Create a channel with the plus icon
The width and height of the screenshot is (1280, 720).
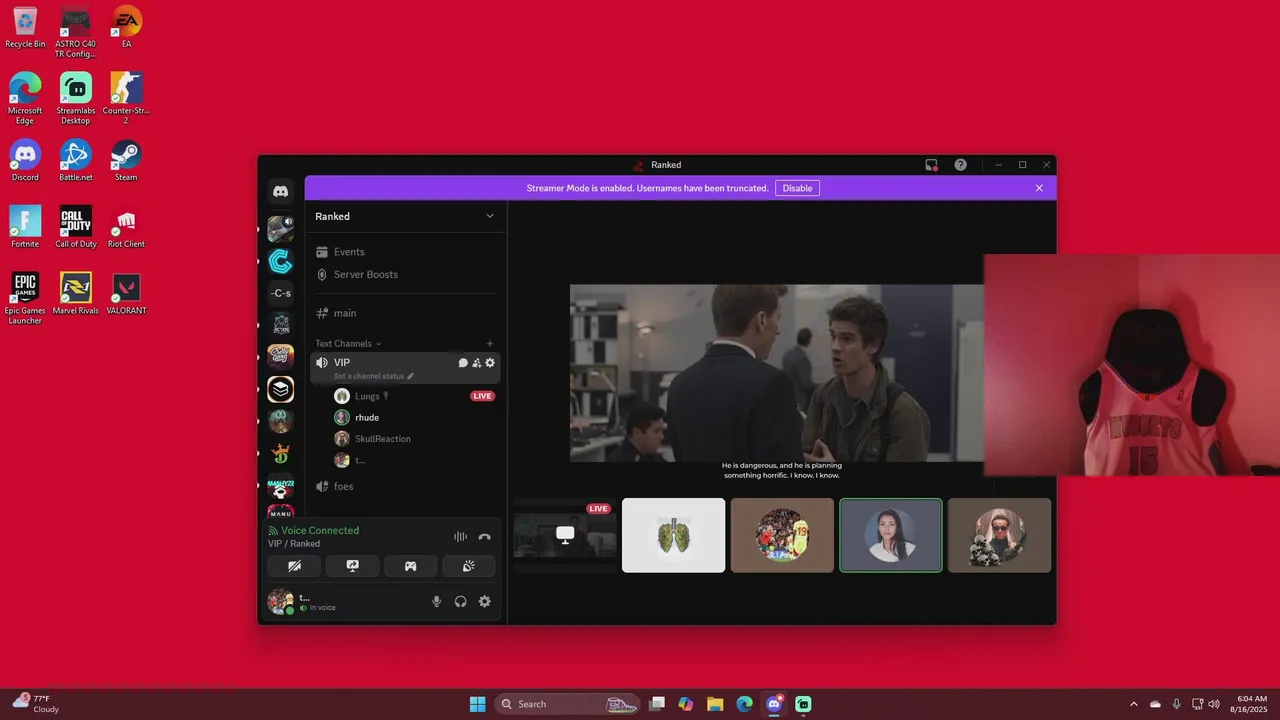point(489,343)
